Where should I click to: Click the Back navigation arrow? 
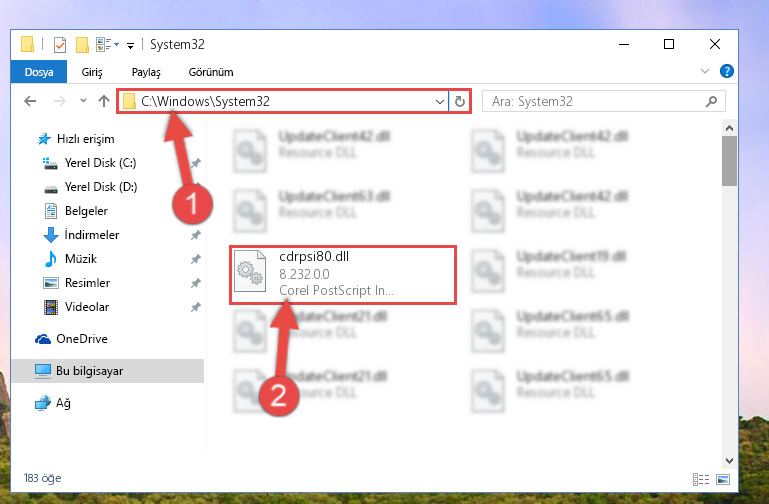click(30, 101)
